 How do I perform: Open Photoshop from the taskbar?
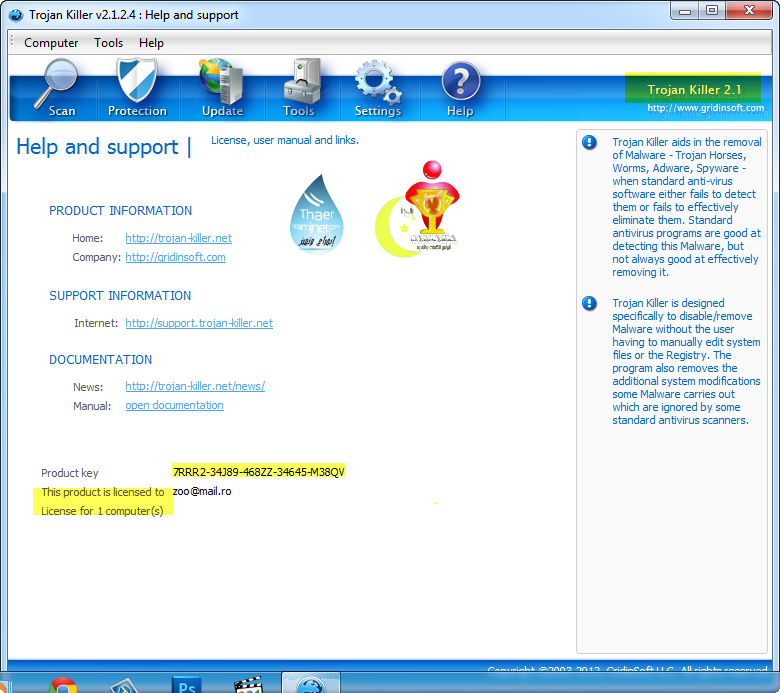[x=186, y=685]
